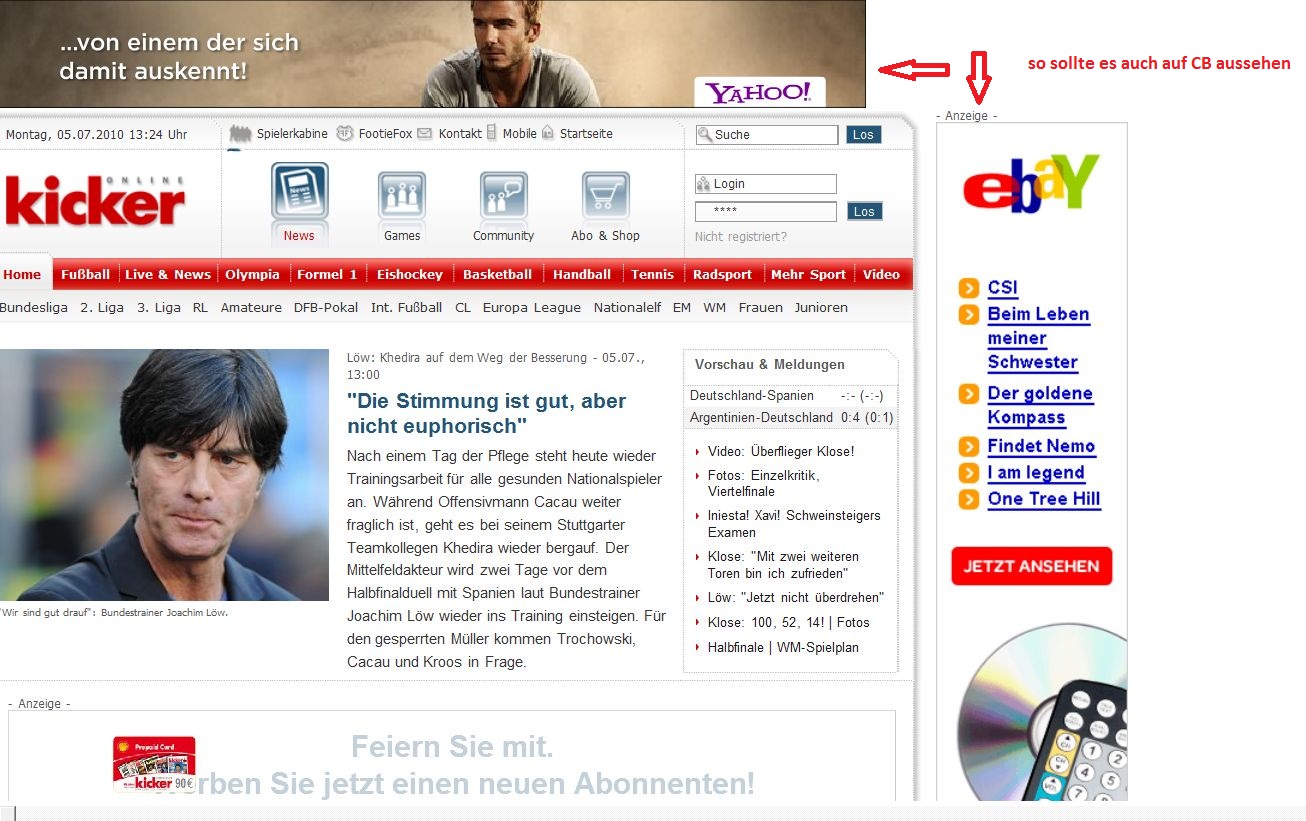1306x821 pixels.
Task: Select the Home tab
Action: click(22, 274)
